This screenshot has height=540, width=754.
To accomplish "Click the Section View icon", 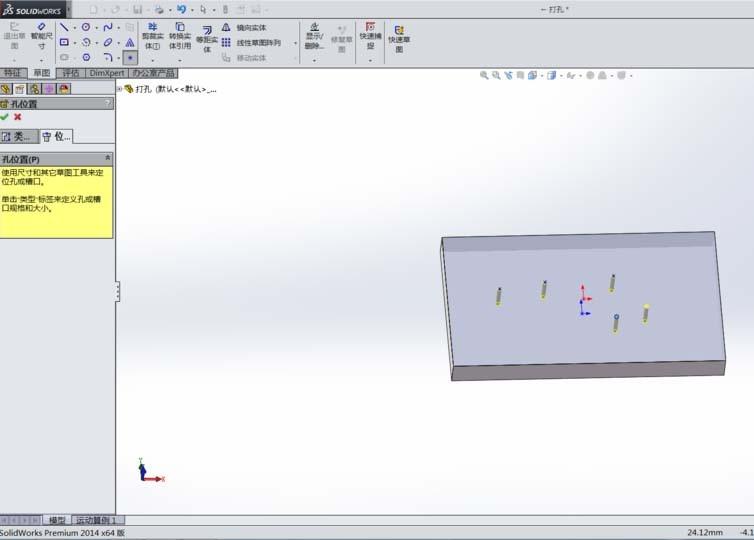I will [520, 75].
